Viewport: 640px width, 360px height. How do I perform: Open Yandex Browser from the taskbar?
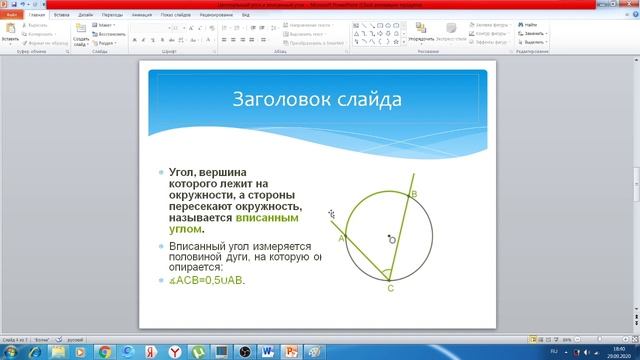coord(175,352)
